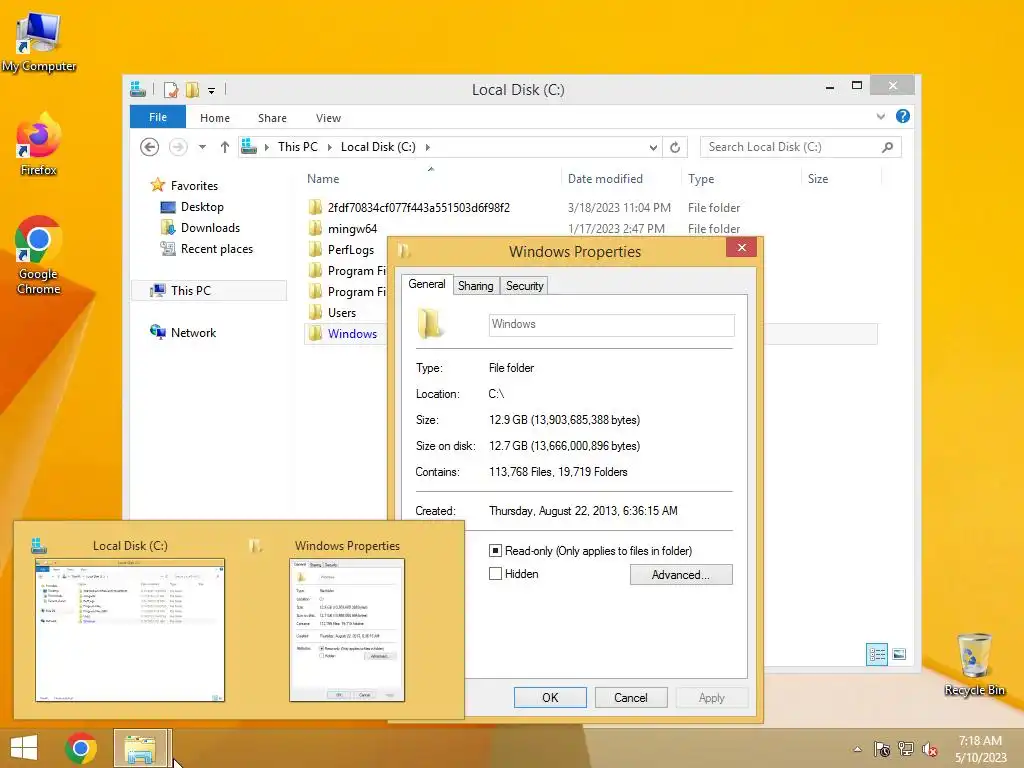1024x768 pixels.
Task: Sort by Type column header
Action: point(741,178)
